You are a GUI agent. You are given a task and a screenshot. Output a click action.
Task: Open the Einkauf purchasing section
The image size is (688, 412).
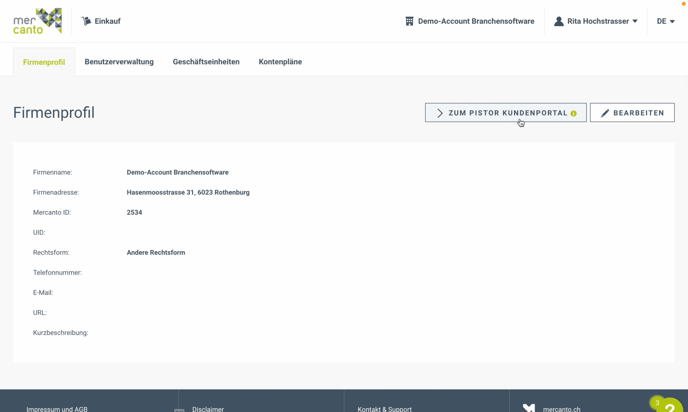pyautogui.click(x=101, y=21)
